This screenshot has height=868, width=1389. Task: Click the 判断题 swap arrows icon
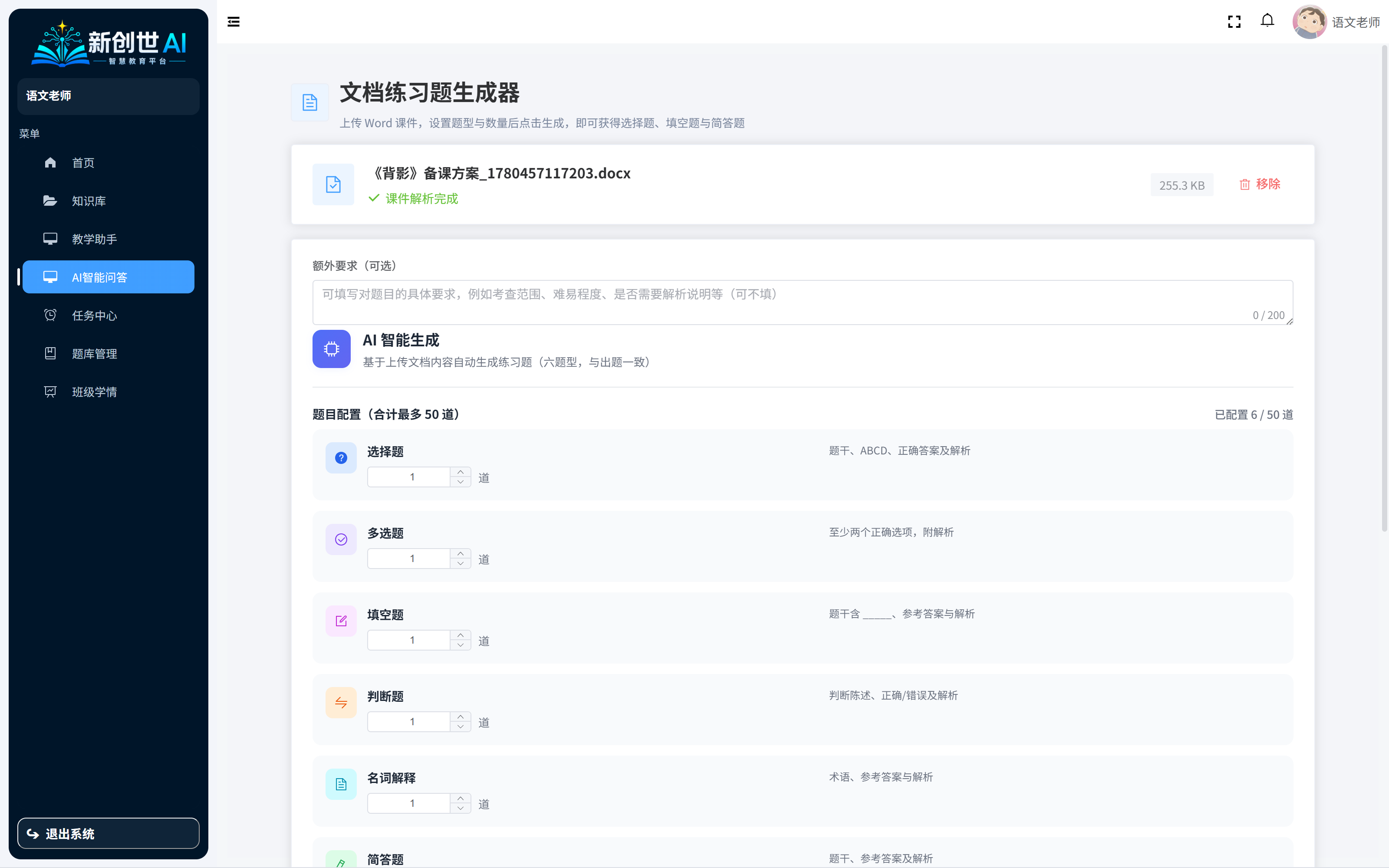[x=341, y=703]
